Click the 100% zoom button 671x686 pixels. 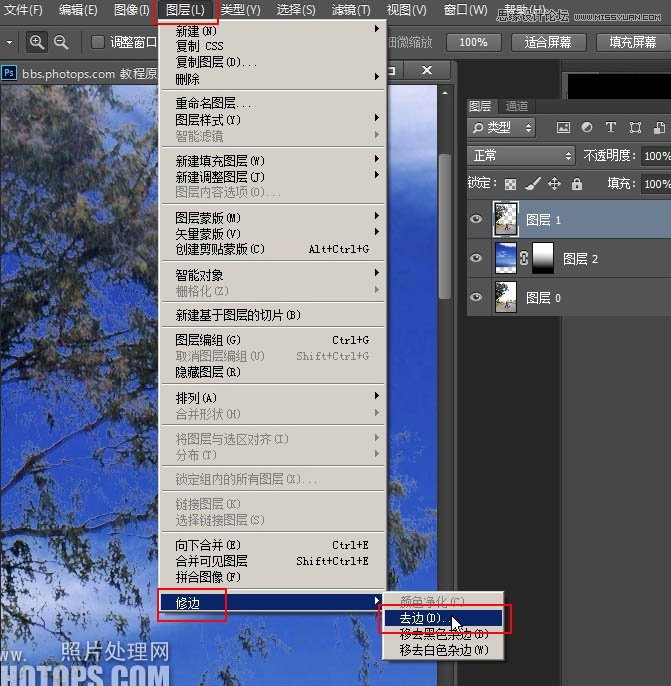tap(474, 42)
